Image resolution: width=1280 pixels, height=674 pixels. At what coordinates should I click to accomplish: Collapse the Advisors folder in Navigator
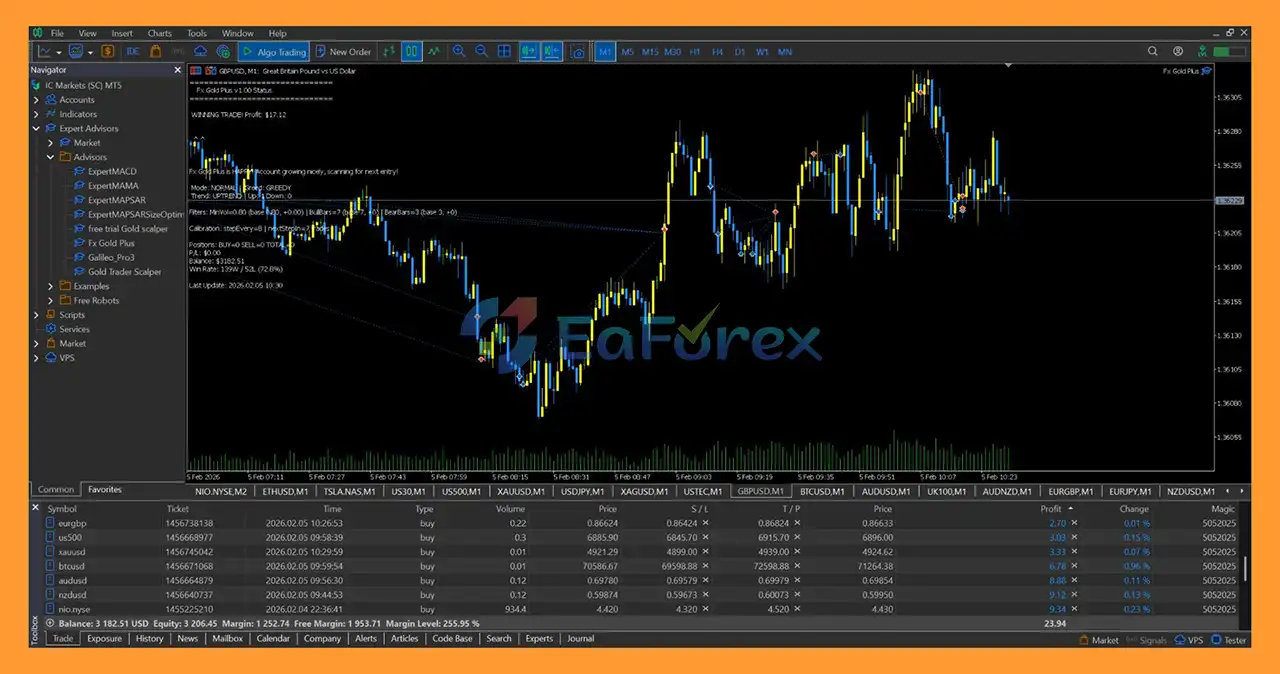tap(51, 157)
